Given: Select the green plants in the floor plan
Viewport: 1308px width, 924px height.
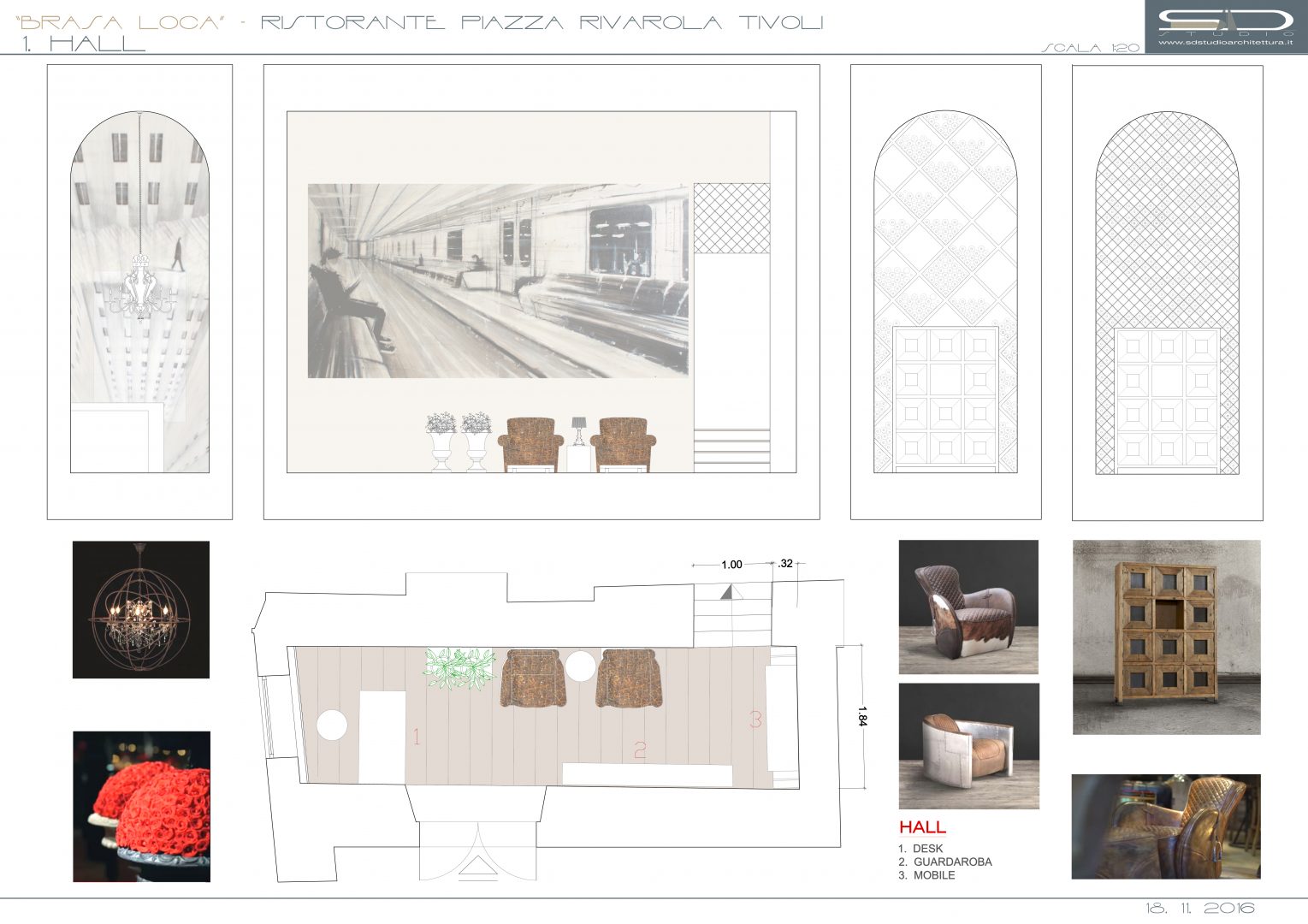Looking at the screenshot, I should 460,668.
